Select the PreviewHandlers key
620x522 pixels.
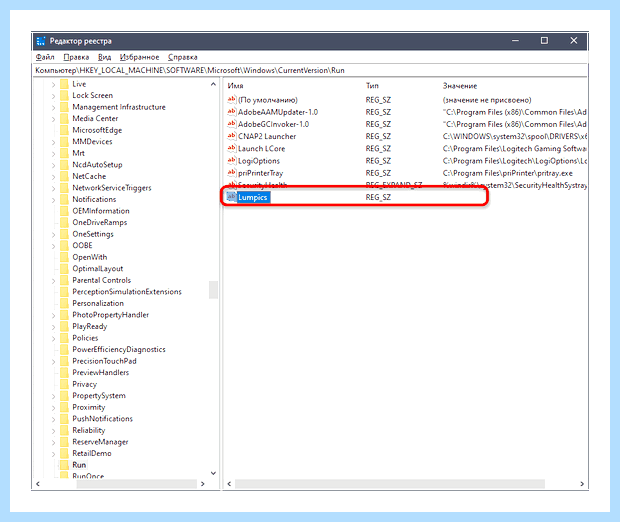[100, 373]
